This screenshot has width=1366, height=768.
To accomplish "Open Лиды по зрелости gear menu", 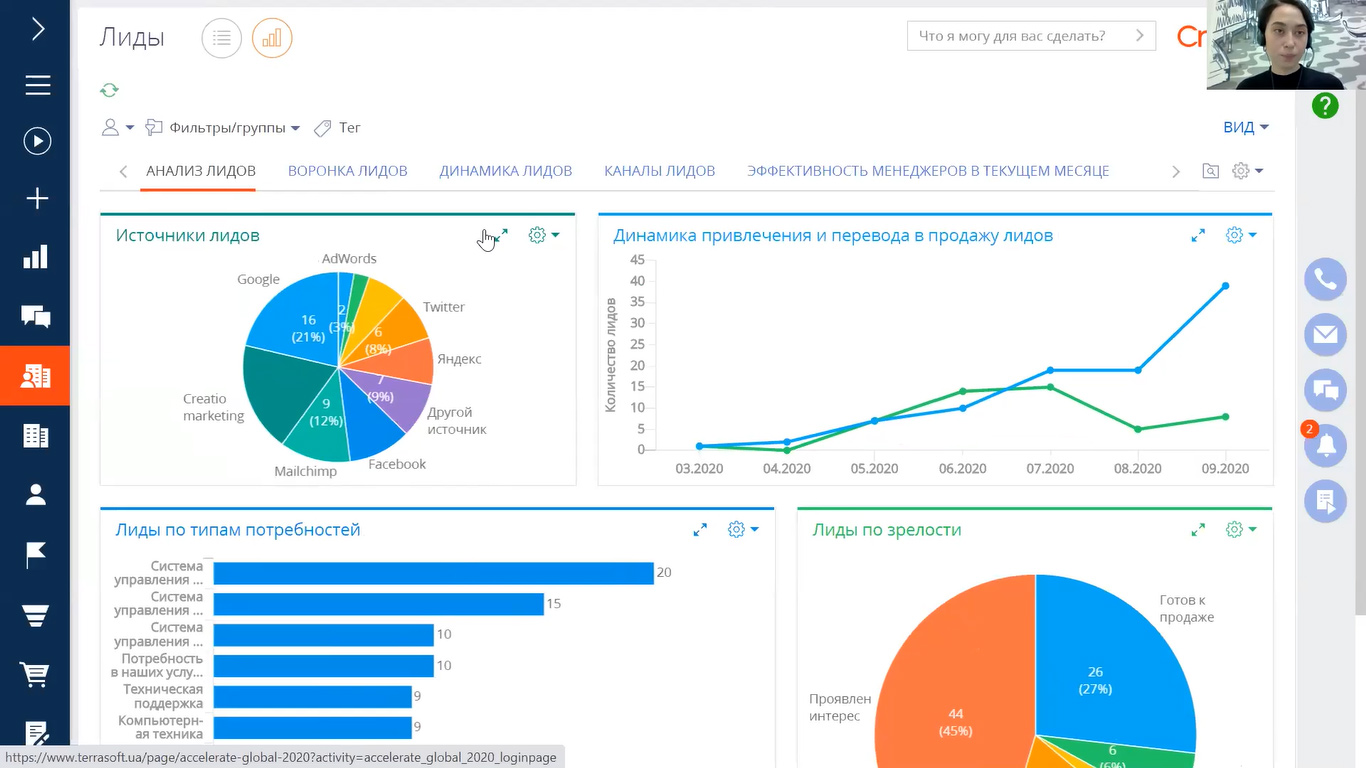I will 1241,530.
